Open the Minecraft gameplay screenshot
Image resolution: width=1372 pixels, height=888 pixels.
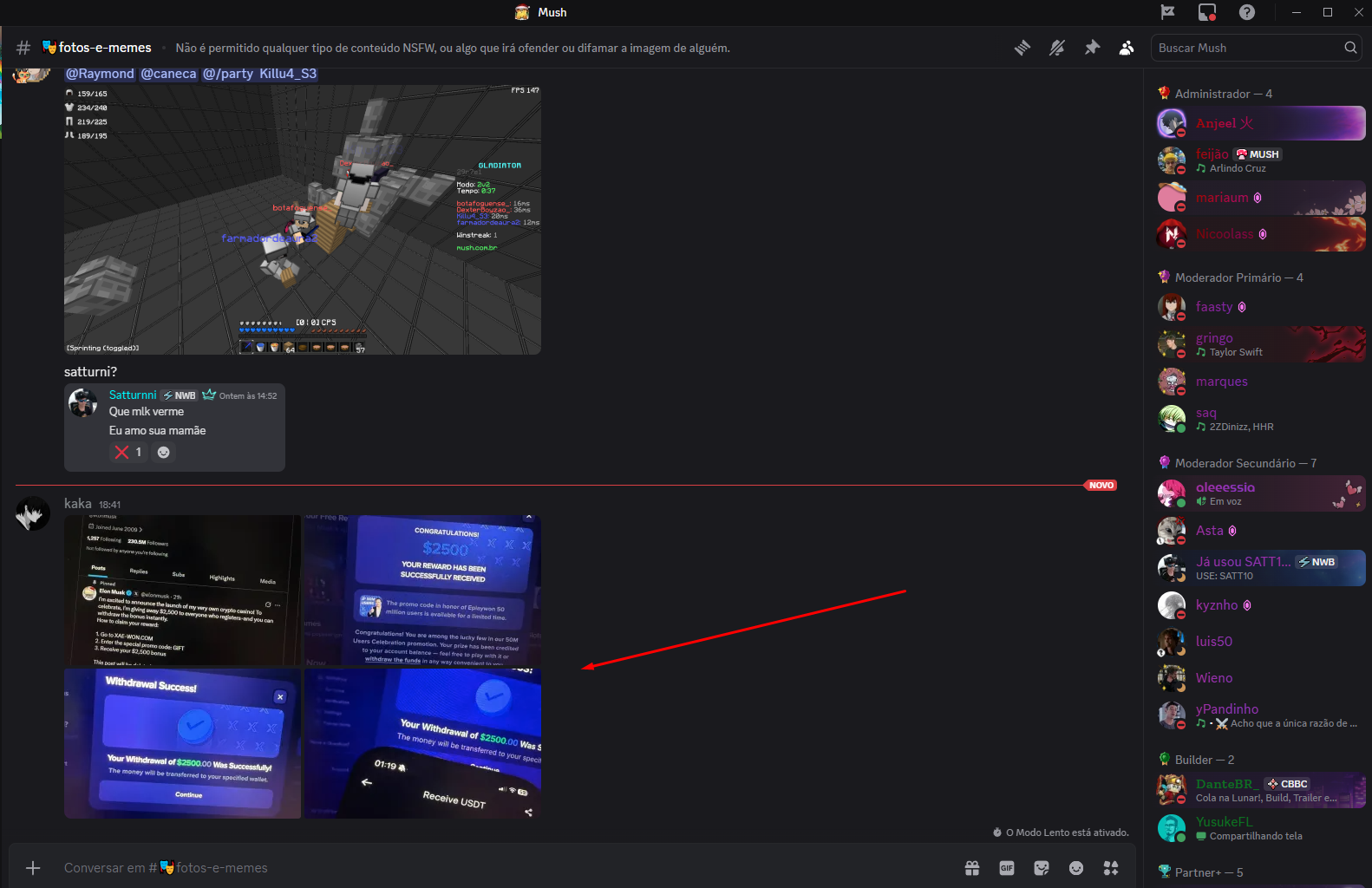pos(303,219)
